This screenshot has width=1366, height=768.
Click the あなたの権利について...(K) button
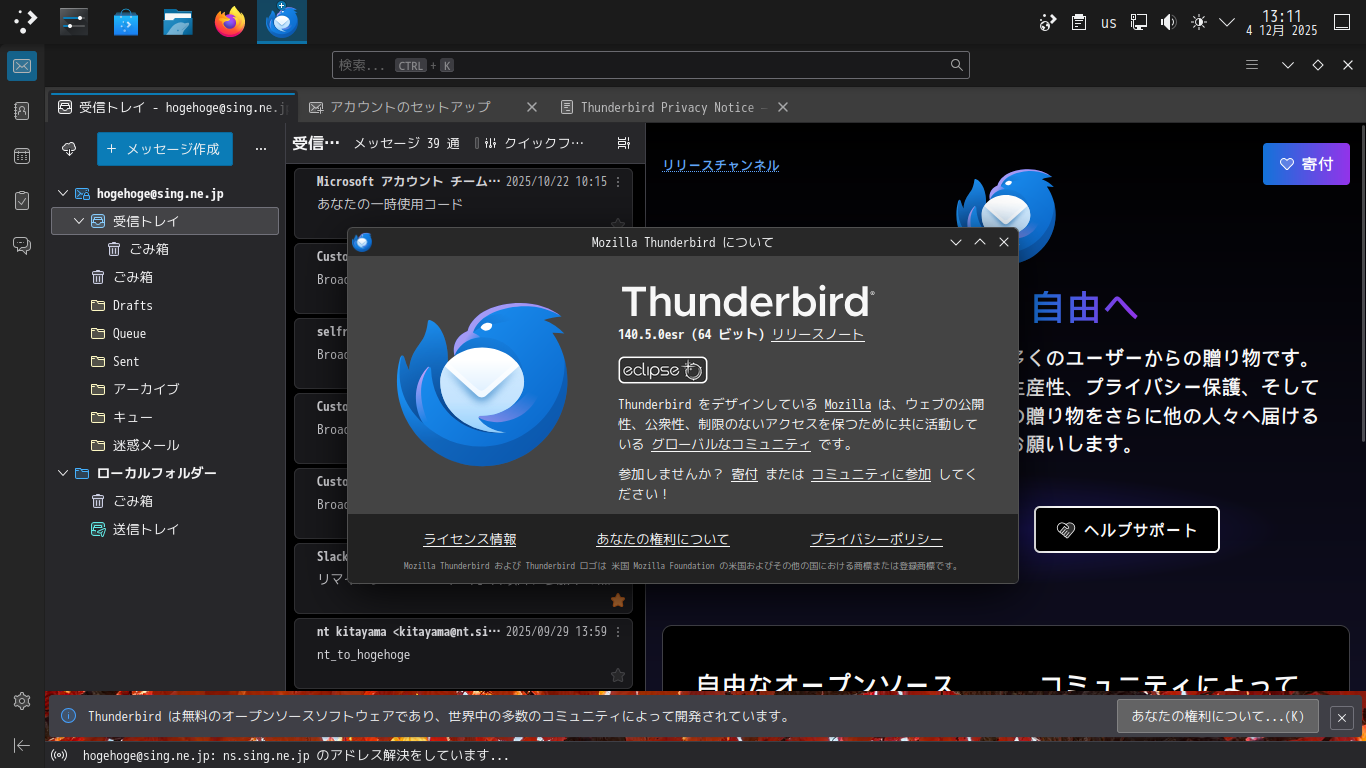pyautogui.click(x=1217, y=716)
